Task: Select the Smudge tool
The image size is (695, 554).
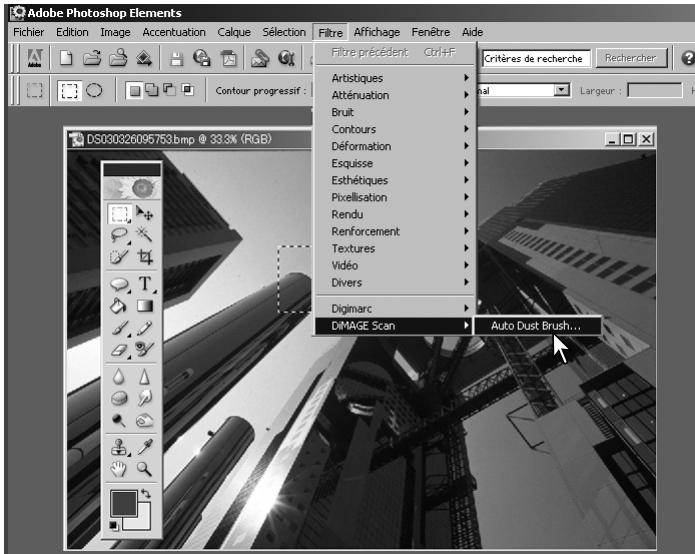Action: point(144,398)
